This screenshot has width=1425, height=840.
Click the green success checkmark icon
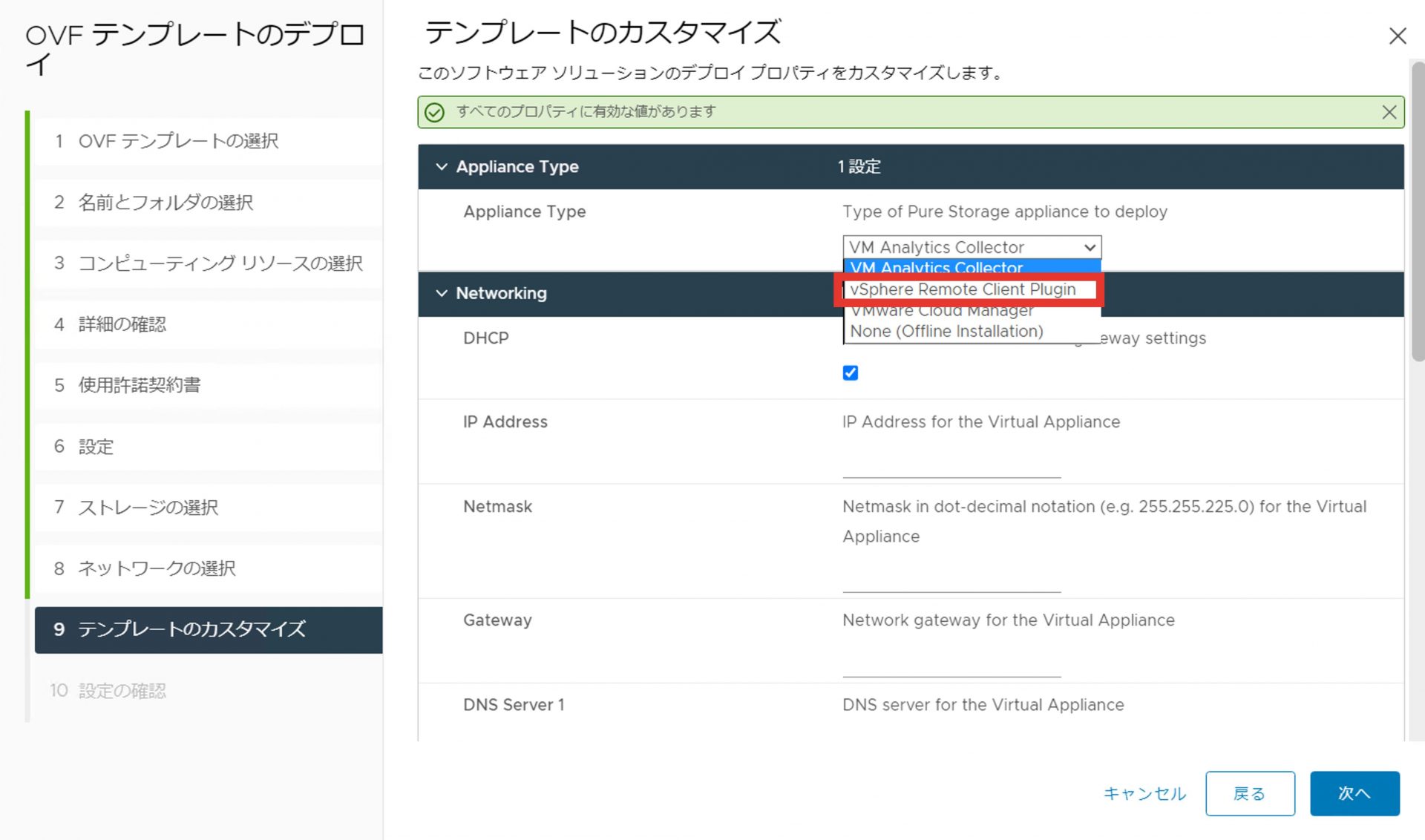coord(434,112)
